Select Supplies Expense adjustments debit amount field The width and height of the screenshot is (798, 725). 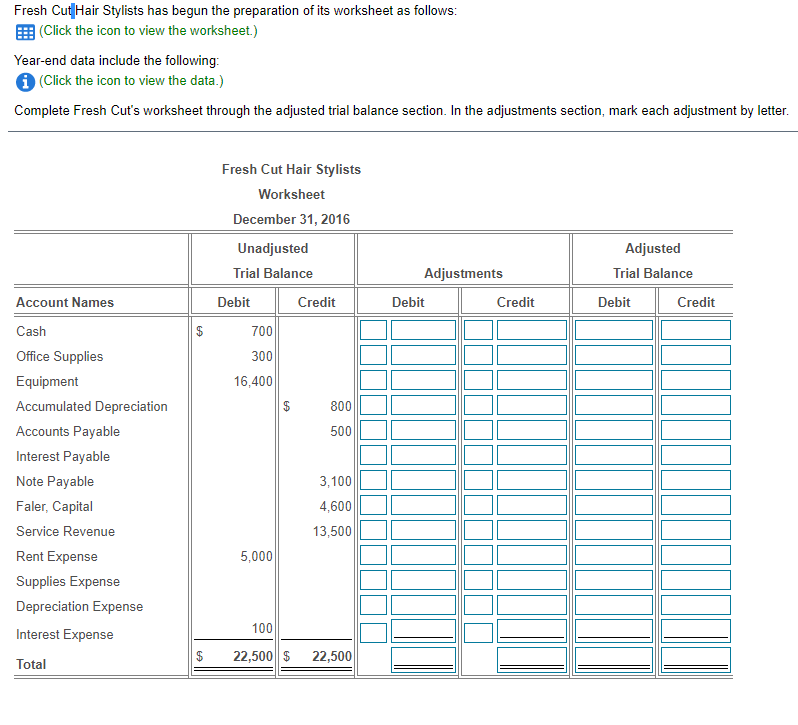(x=423, y=579)
